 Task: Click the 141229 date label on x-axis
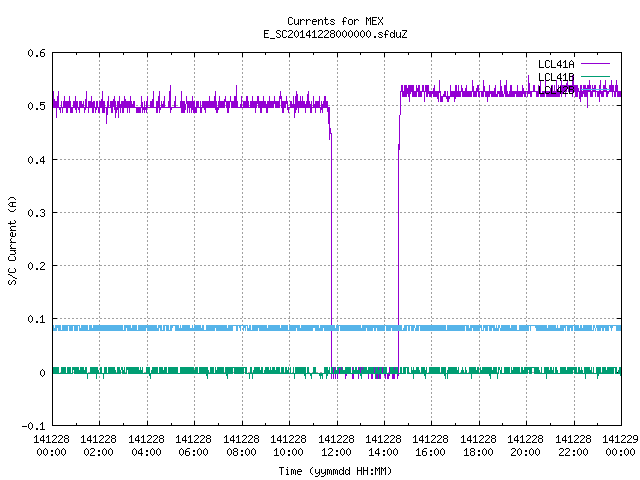click(x=620, y=439)
